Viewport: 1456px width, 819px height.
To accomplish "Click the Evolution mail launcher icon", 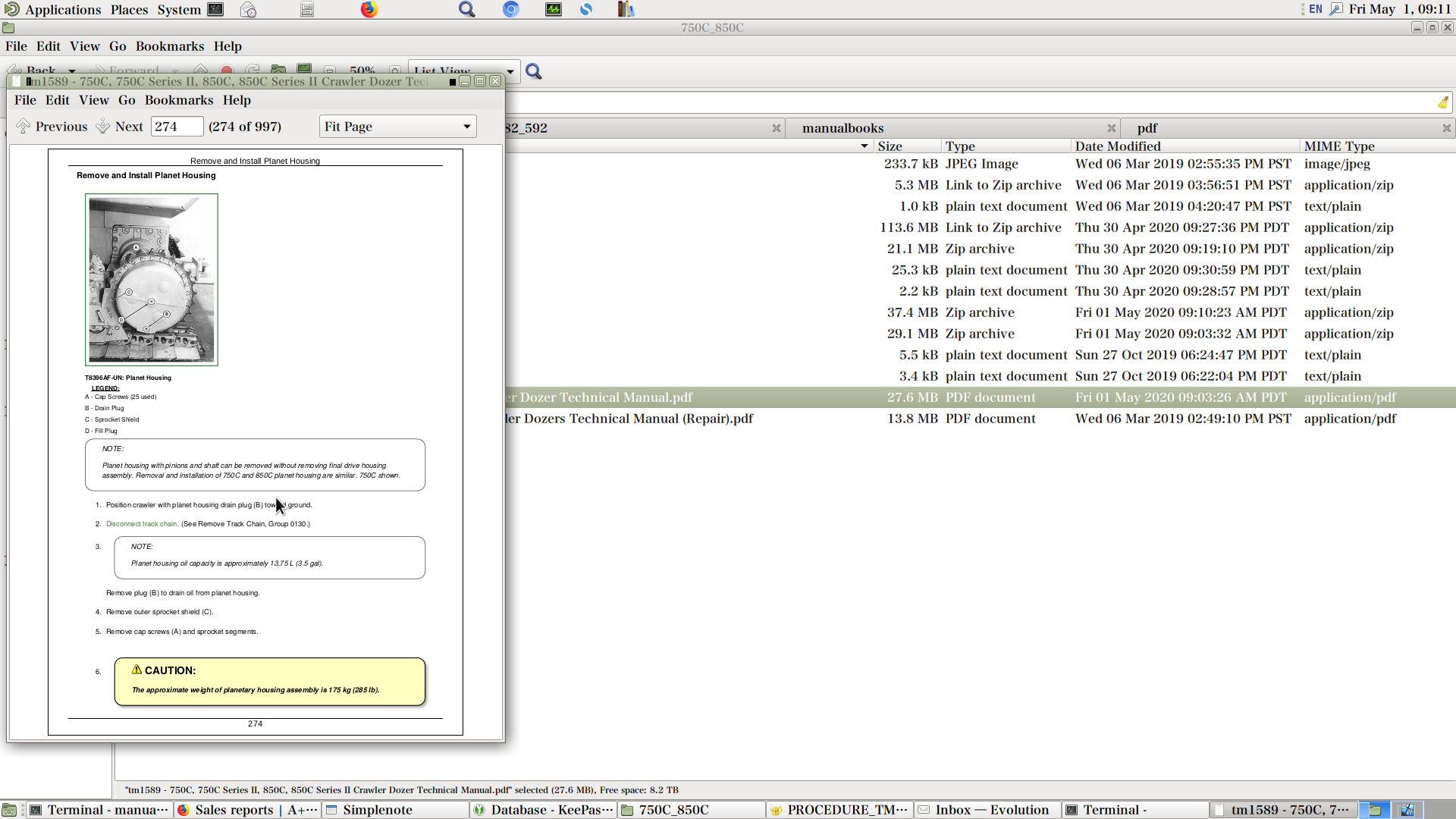I will tap(248, 9).
